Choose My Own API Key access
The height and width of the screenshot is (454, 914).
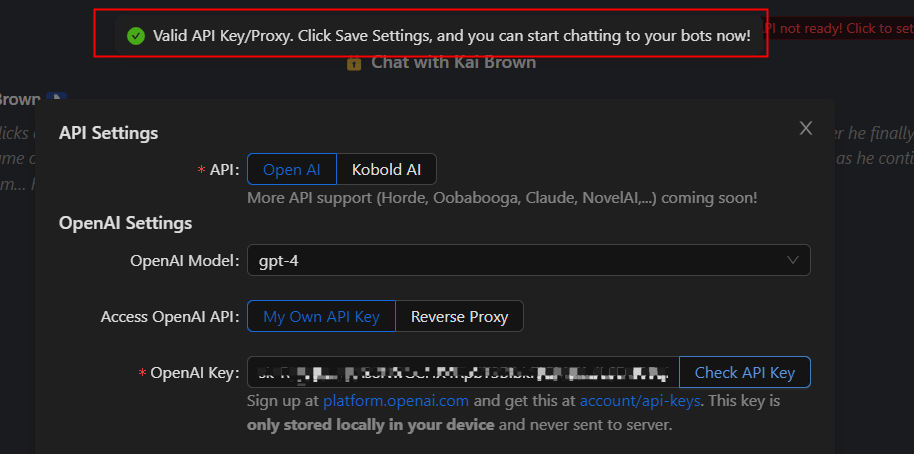click(x=321, y=317)
